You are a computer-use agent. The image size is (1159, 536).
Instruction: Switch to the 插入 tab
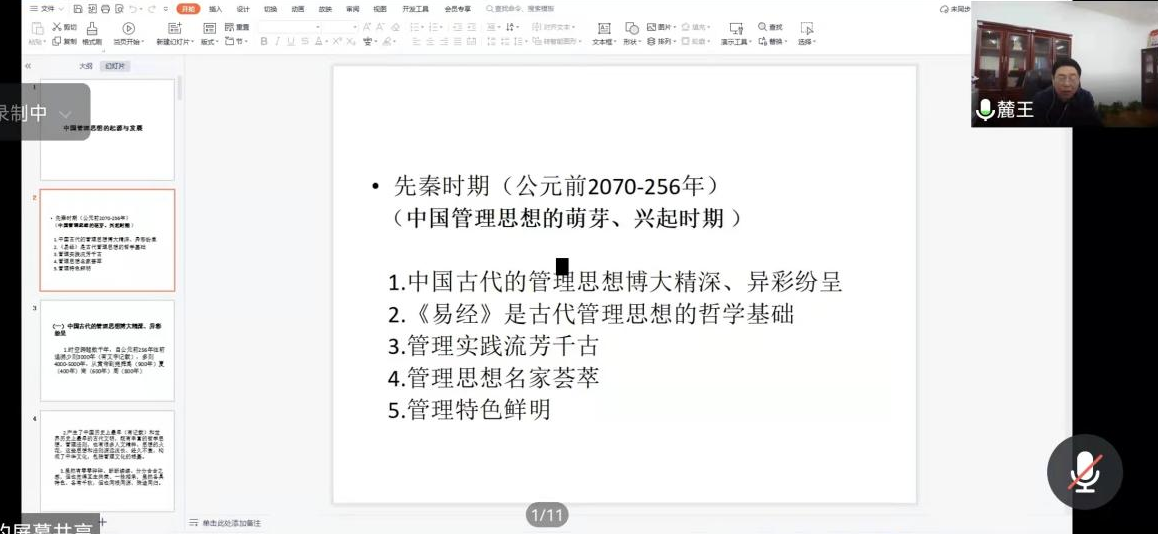pyautogui.click(x=215, y=9)
